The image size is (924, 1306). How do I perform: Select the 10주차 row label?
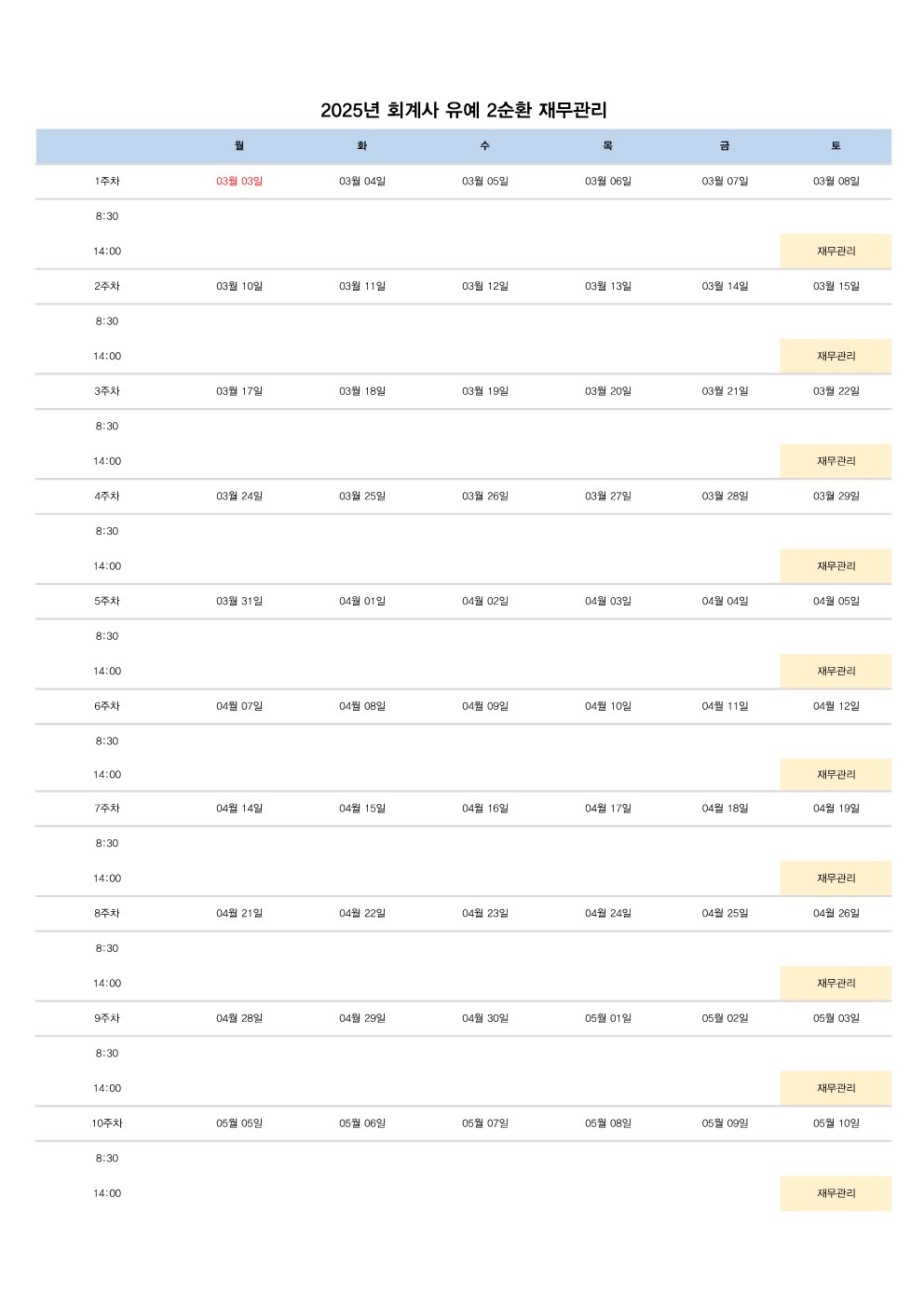coord(107,1123)
